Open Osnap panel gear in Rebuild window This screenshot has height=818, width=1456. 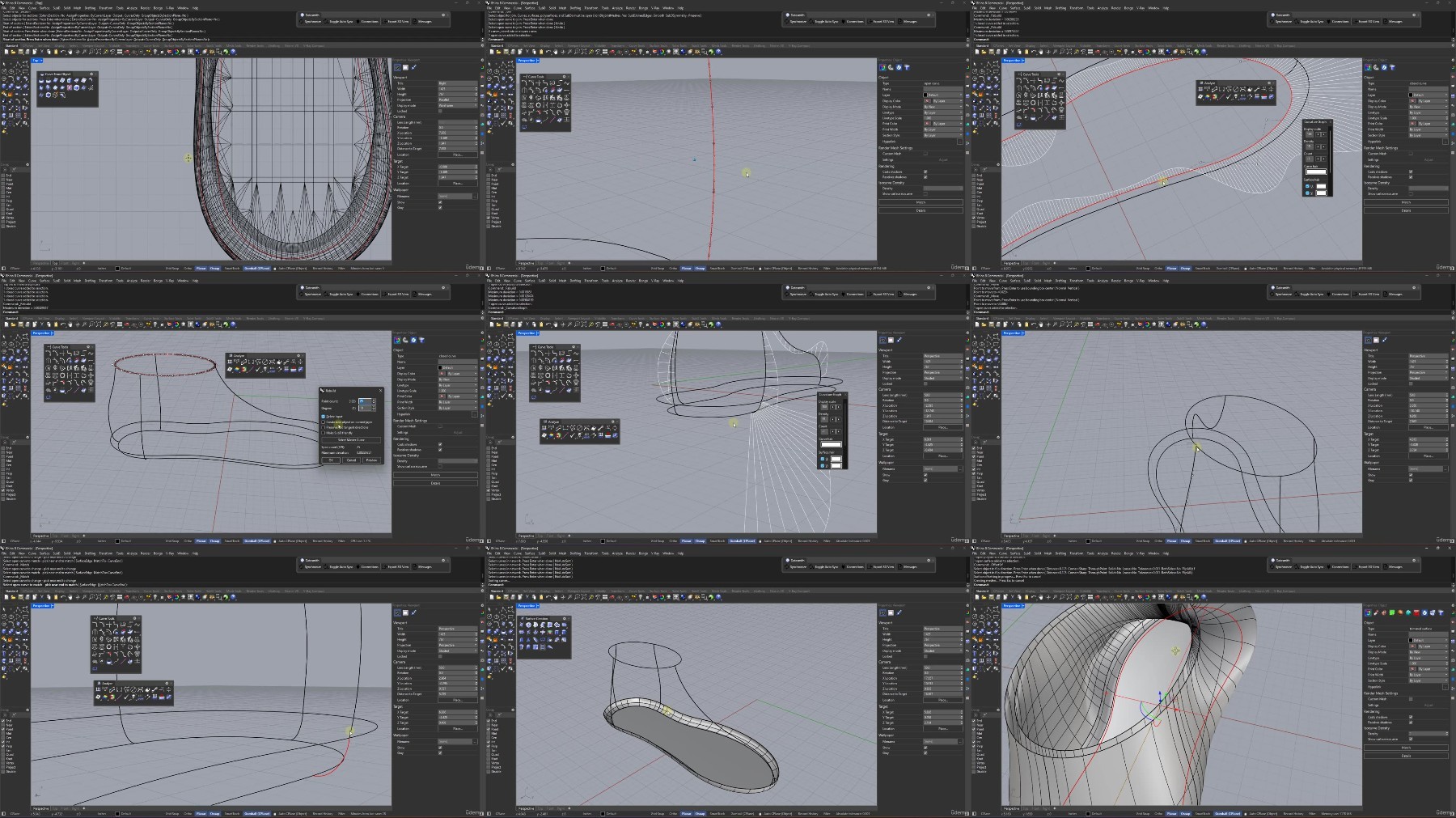tap(28, 437)
